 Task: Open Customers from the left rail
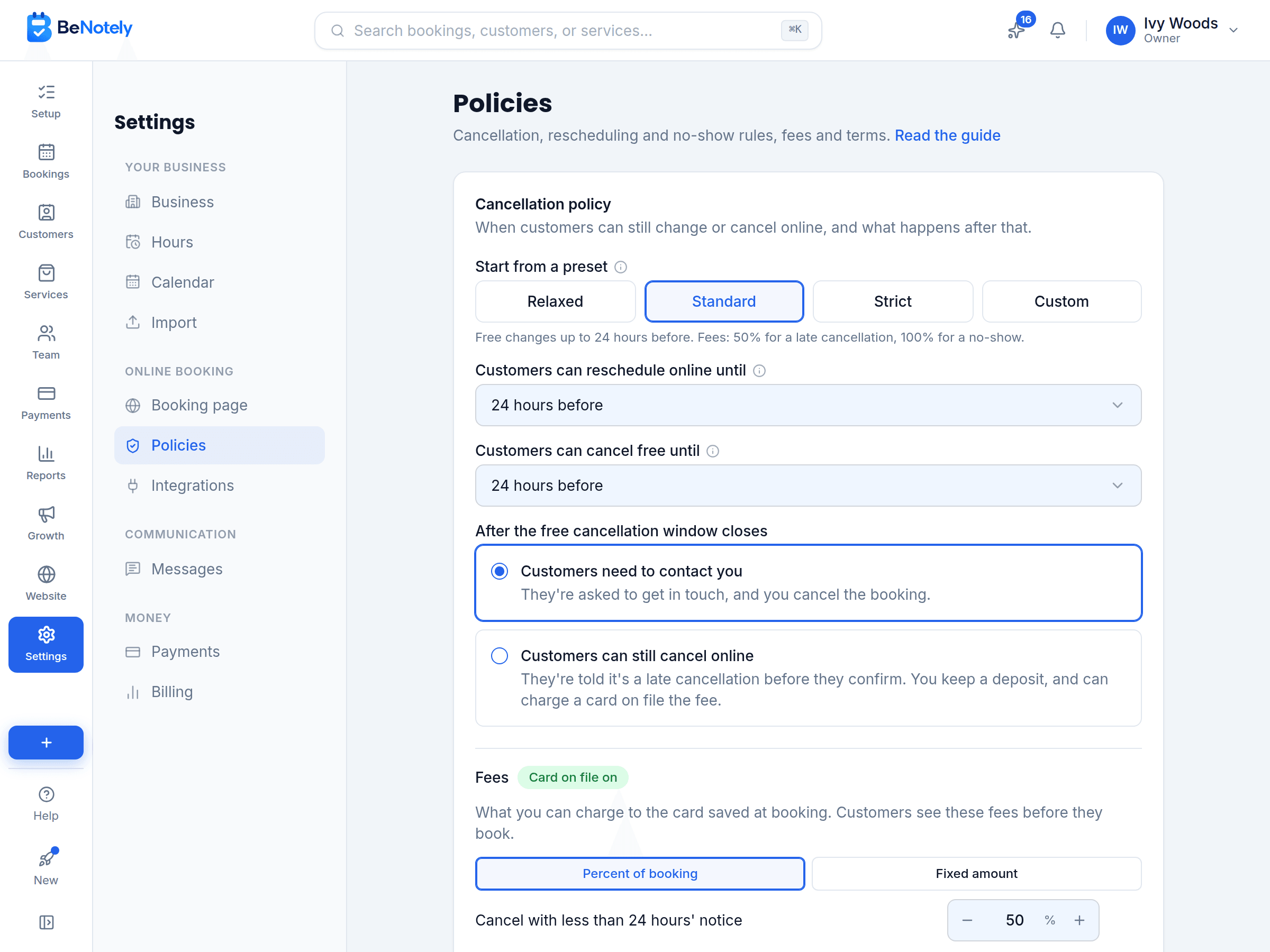point(46,222)
